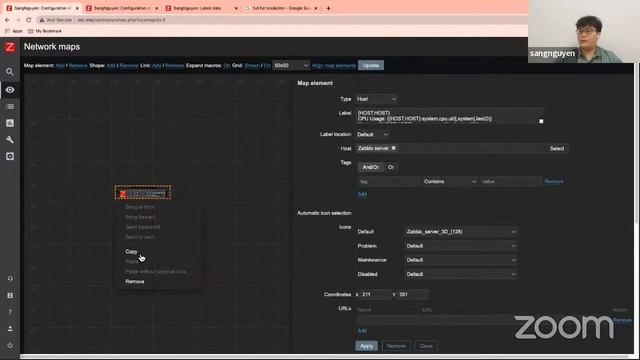The image size is (640, 360).
Task: Click Add link next to Link
Action: [x=156, y=65]
